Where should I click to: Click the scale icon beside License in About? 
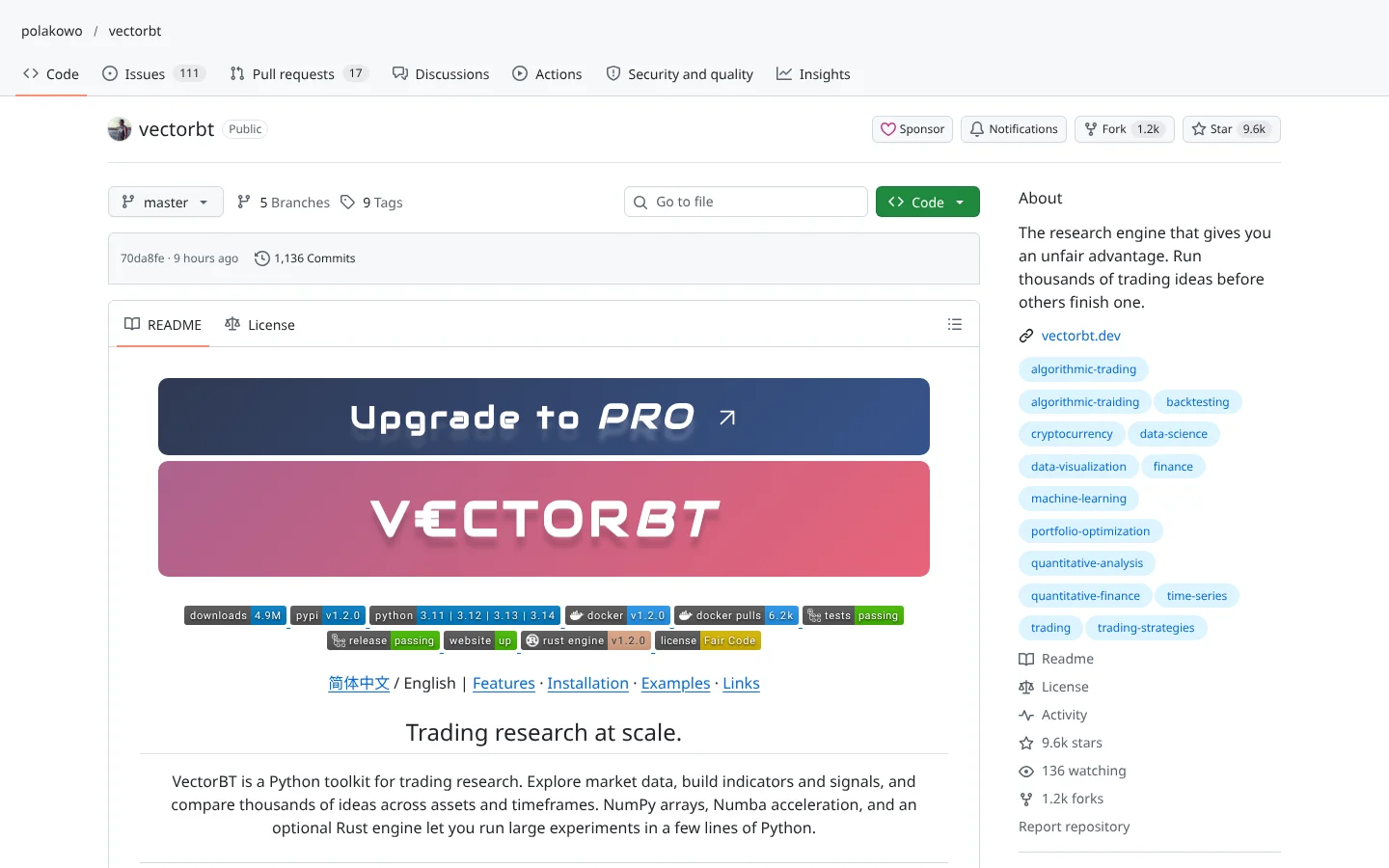(x=1026, y=688)
